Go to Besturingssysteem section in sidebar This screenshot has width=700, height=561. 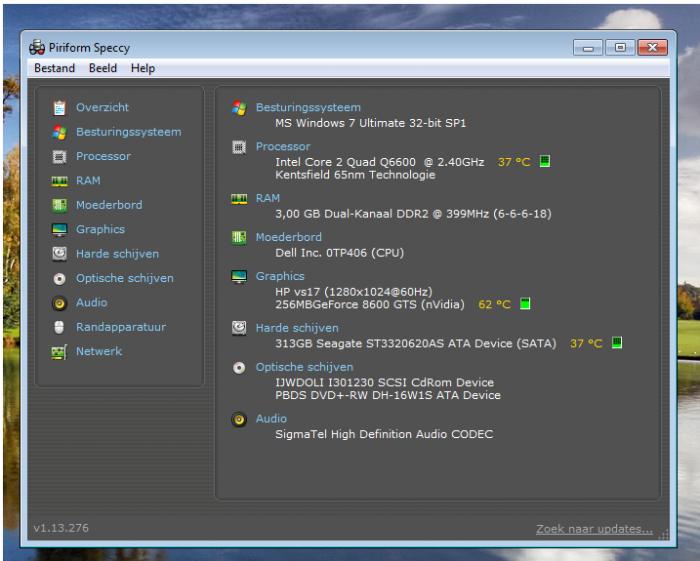click(129, 132)
